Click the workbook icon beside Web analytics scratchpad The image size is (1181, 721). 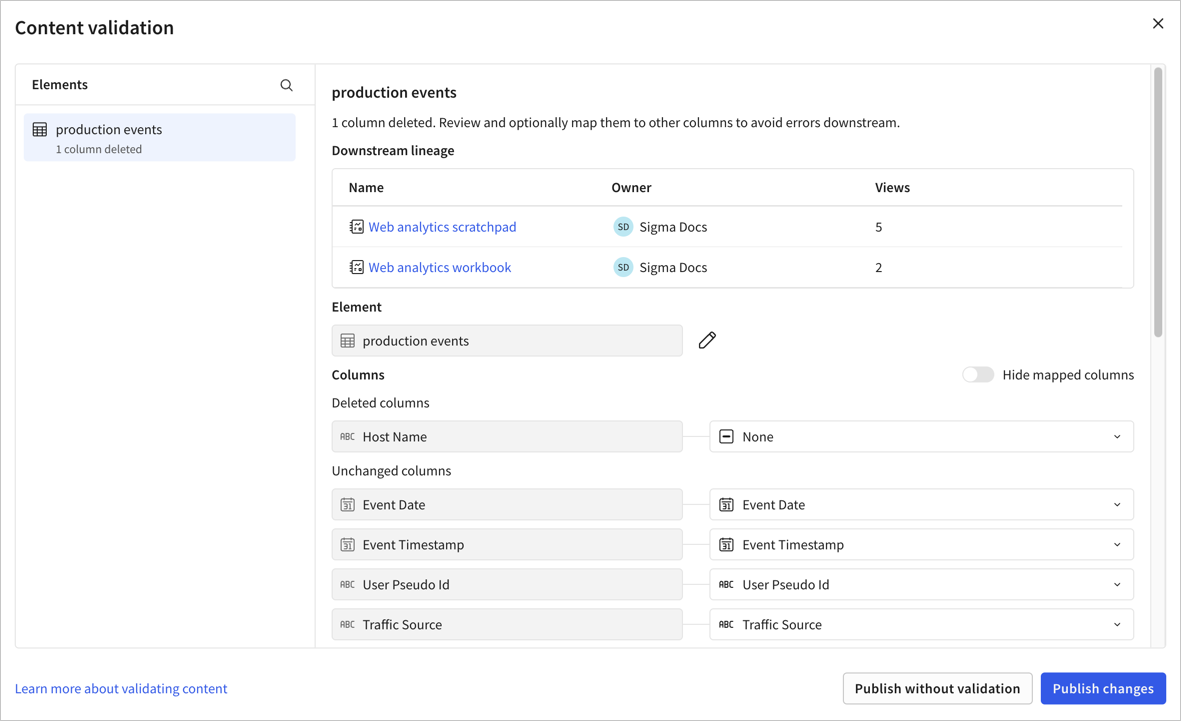pyautogui.click(x=356, y=226)
